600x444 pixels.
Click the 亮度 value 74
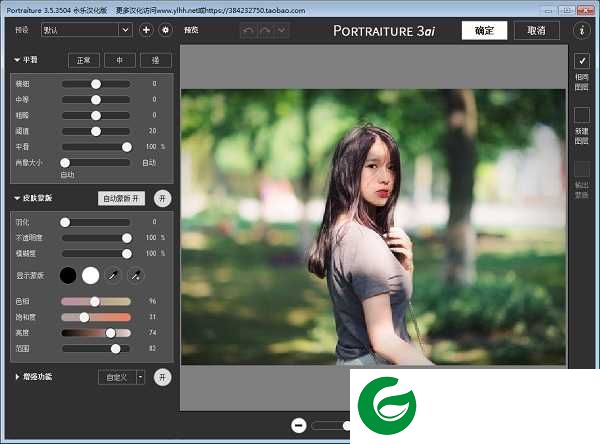pos(153,333)
